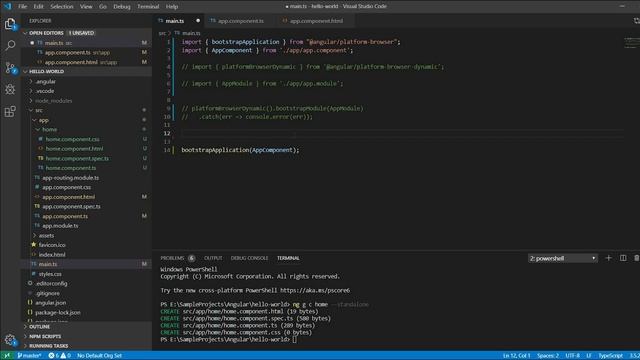Screen dimensions: 640x360
Task: Split the terminal panel
Action: coord(623,258)
